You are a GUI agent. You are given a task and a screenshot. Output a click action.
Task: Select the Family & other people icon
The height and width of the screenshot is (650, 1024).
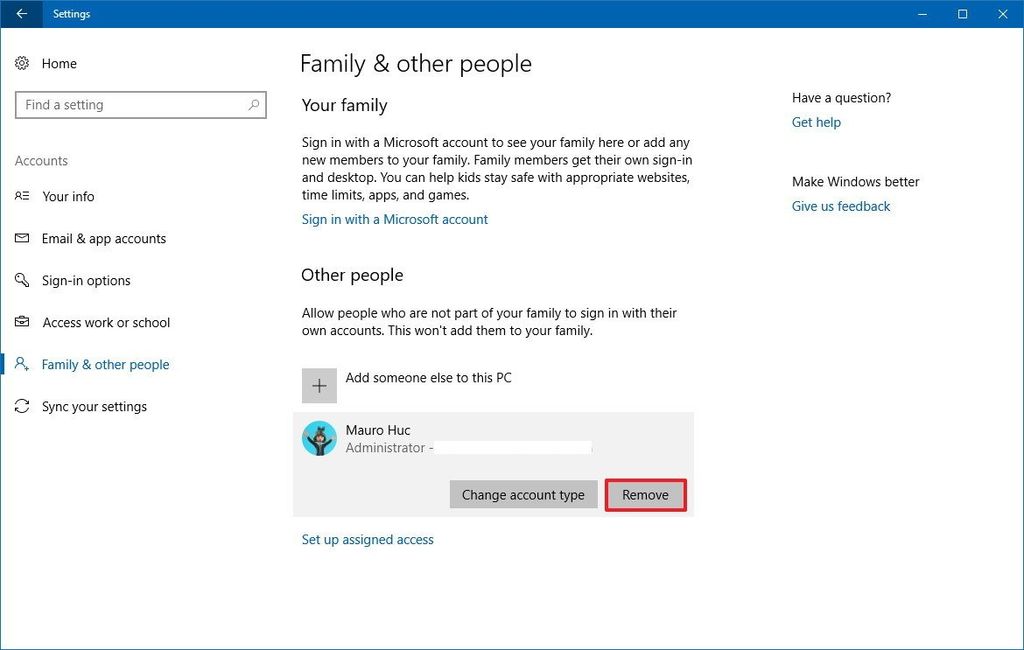22,364
